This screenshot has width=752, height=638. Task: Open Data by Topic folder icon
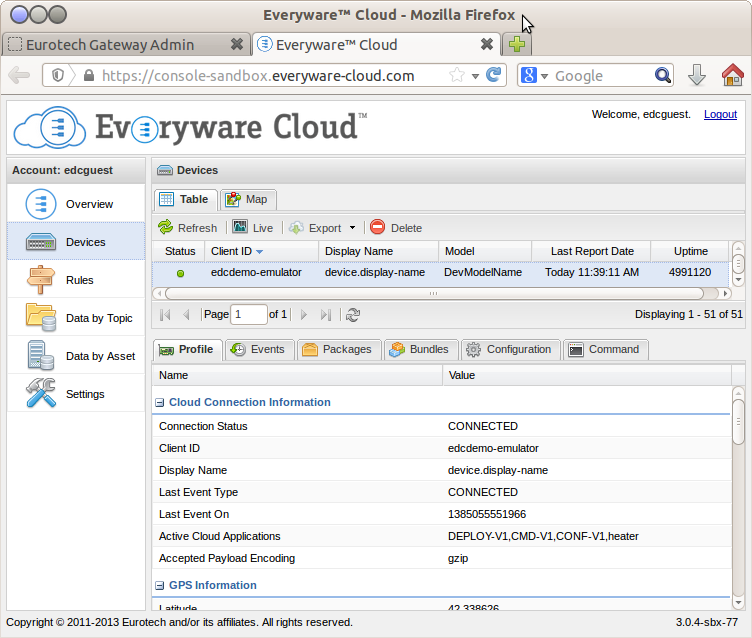[x=41, y=318]
